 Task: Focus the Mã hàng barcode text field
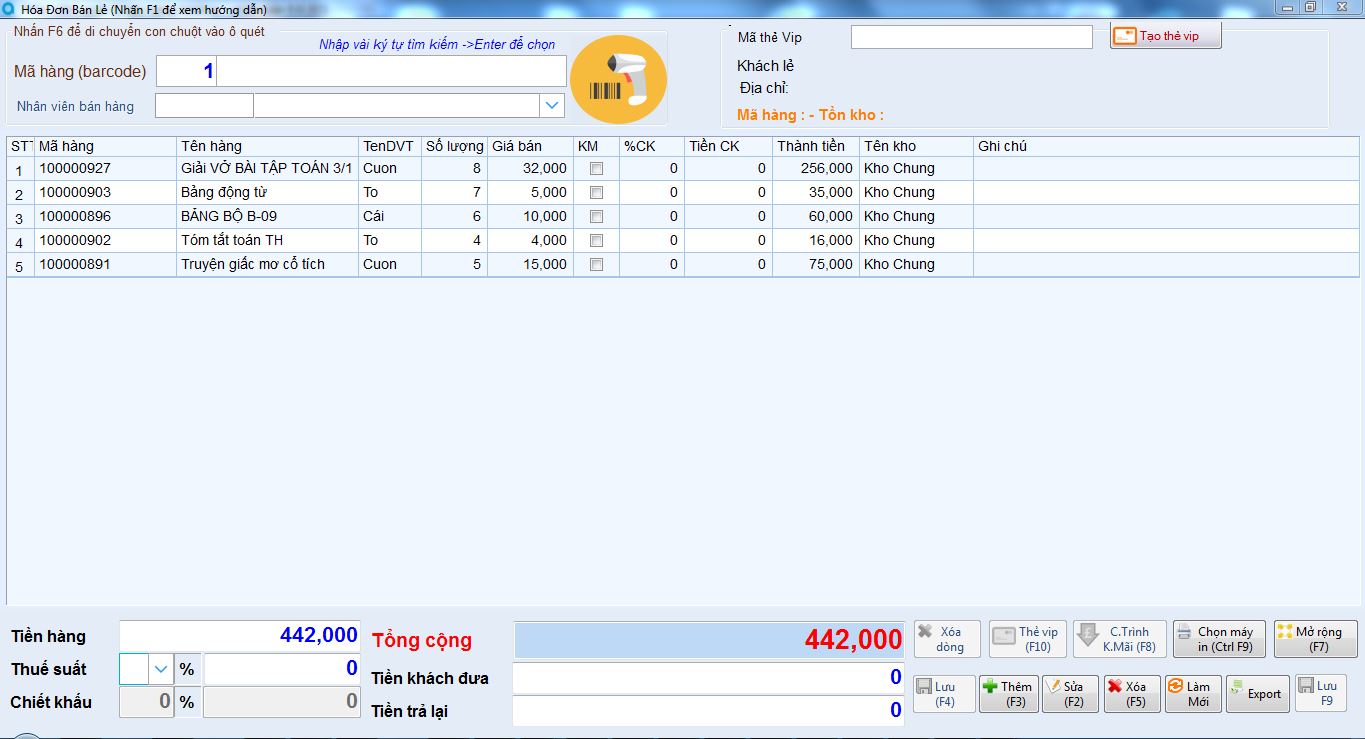392,71
